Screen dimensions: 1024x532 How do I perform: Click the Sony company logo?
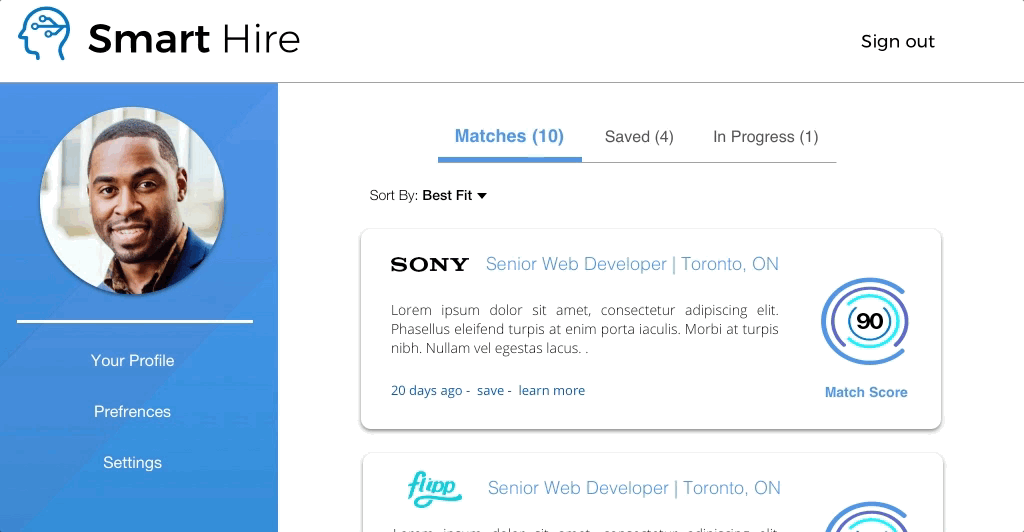click(x=429, y=264)
